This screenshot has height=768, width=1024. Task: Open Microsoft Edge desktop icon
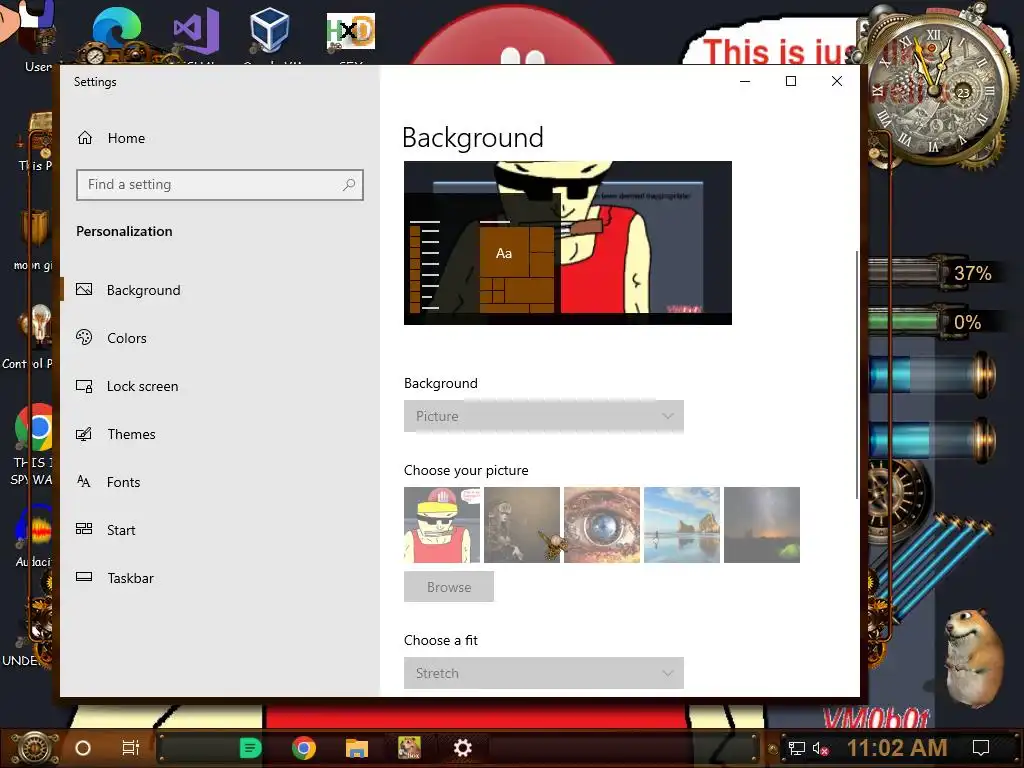(x=116, y=31)
